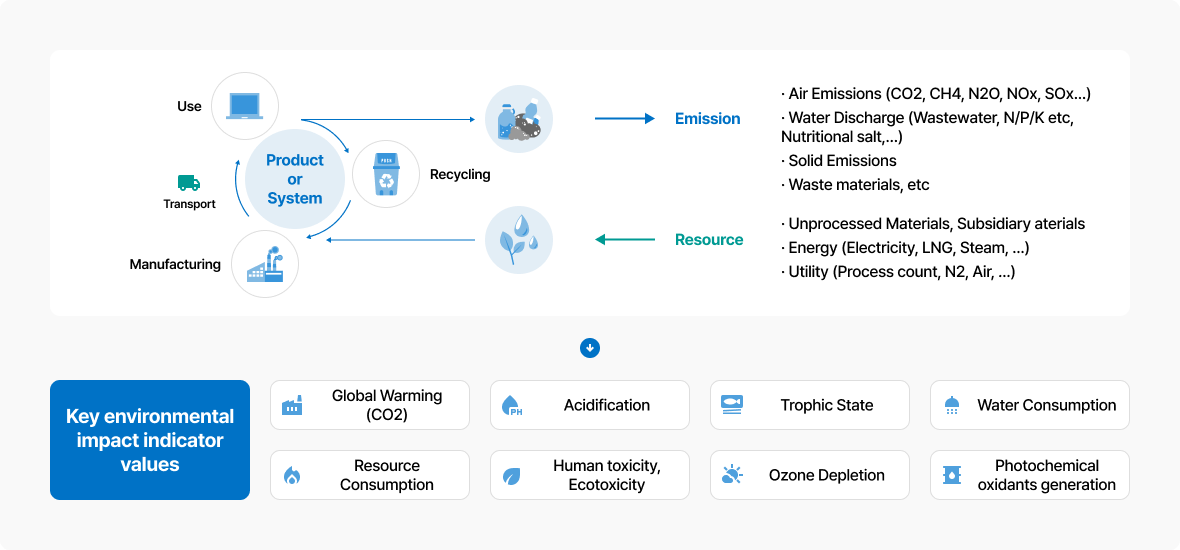Viewport: 1180px width, 550px height.
Task: Click the leaf and water resource icon
Action: 518,240
